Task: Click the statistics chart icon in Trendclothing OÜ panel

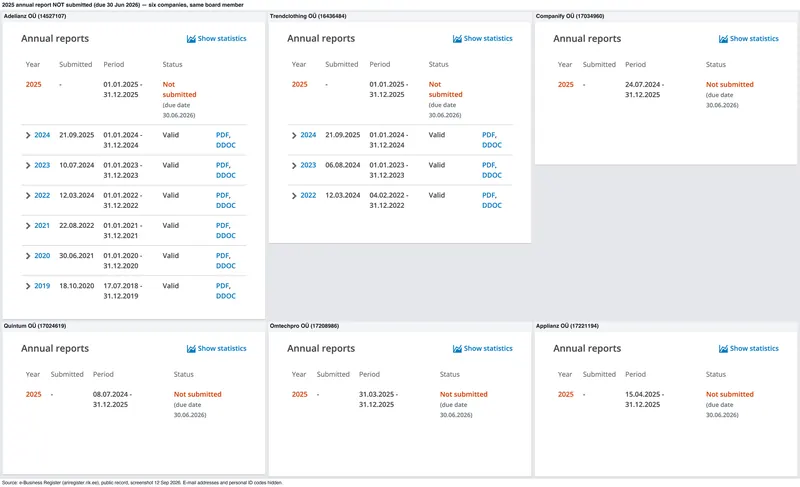Action: coord(457,39)
